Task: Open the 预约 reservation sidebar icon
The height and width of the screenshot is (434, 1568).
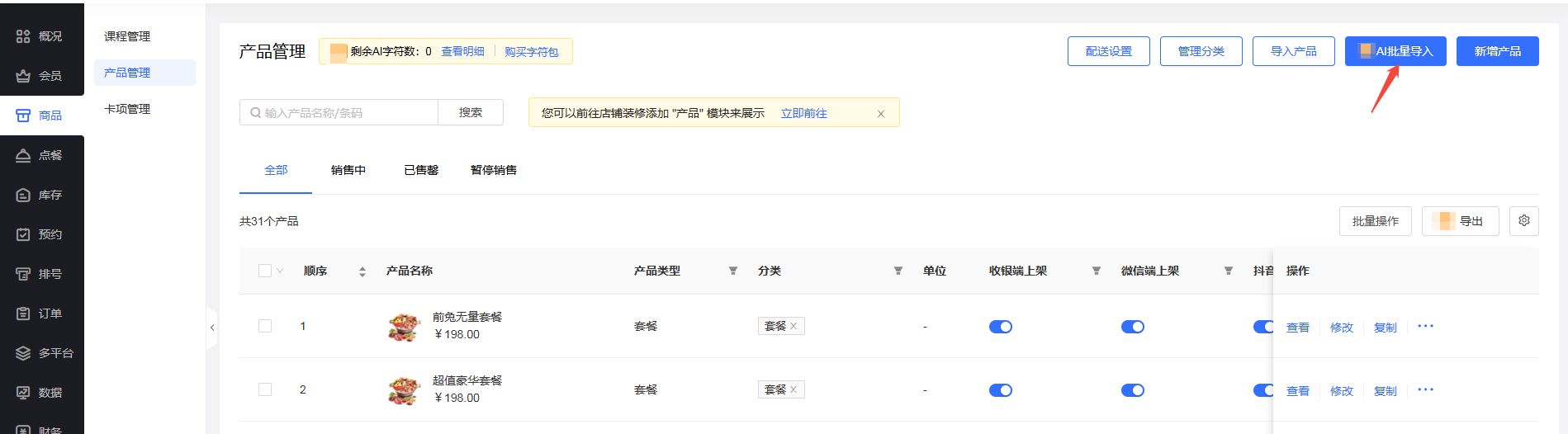Action: click(23, 234)
